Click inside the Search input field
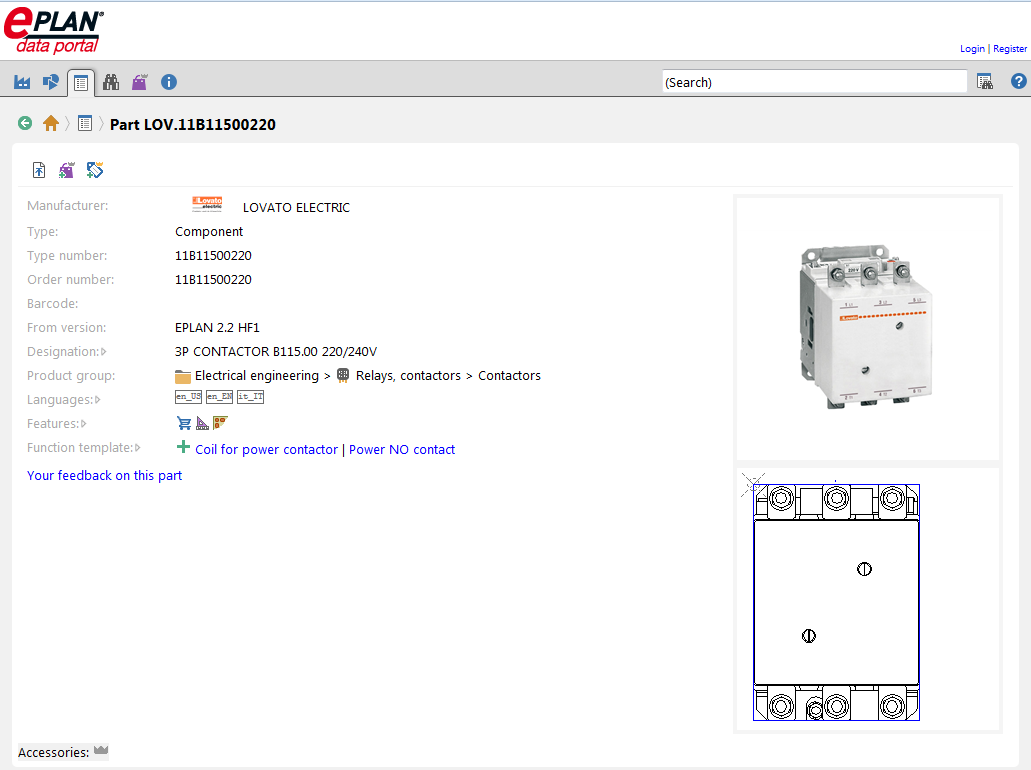This screenshot has height=770, width=1031. coord(814,82)
